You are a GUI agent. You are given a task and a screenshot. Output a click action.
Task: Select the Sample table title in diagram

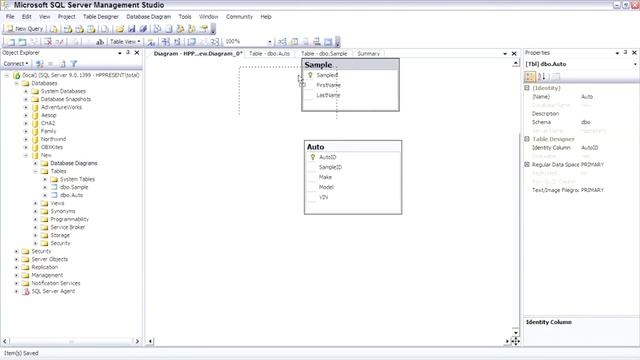tap(318, 65)
